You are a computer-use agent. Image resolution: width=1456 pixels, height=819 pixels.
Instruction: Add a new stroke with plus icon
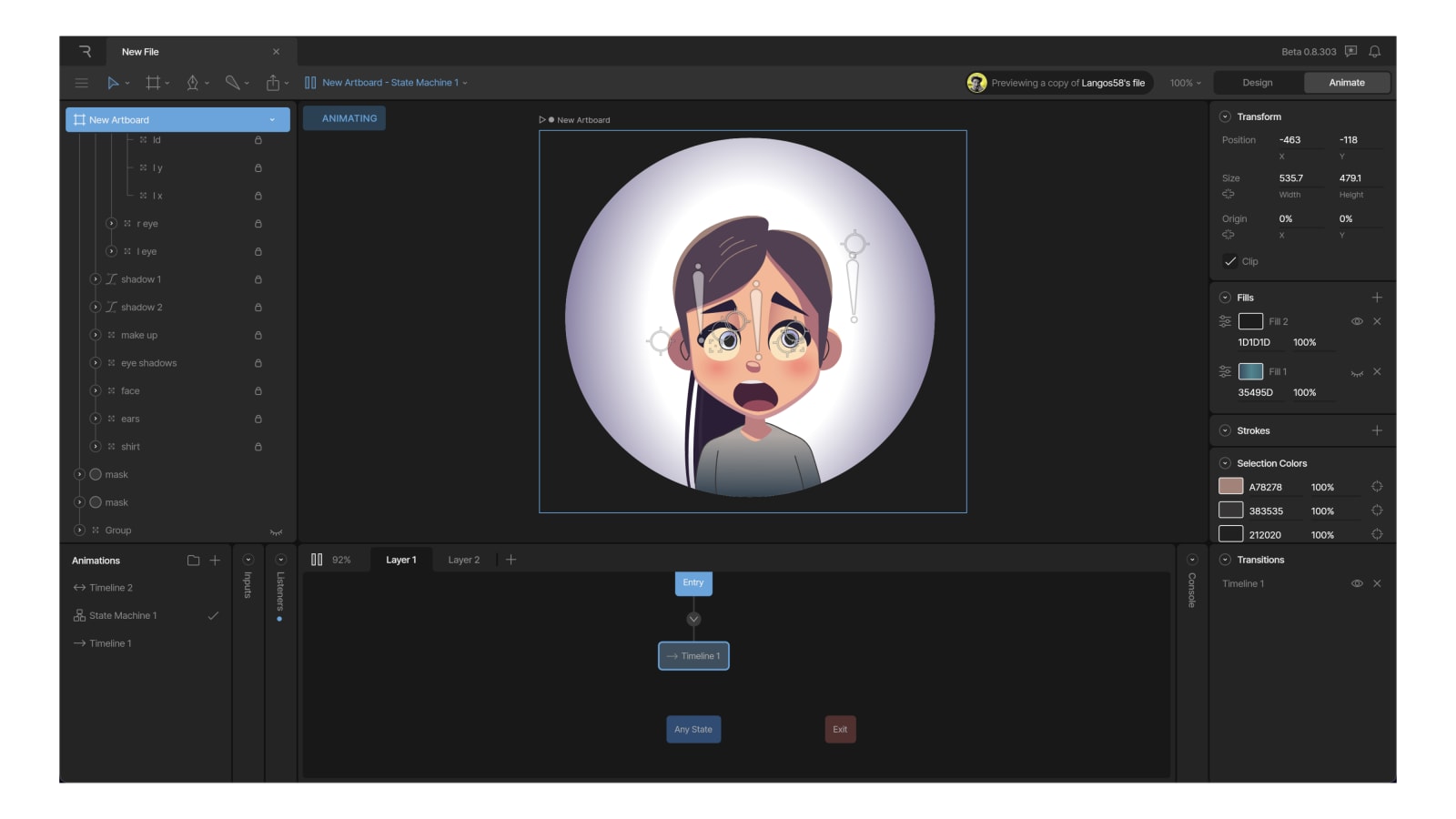[x=1377, y=430]
